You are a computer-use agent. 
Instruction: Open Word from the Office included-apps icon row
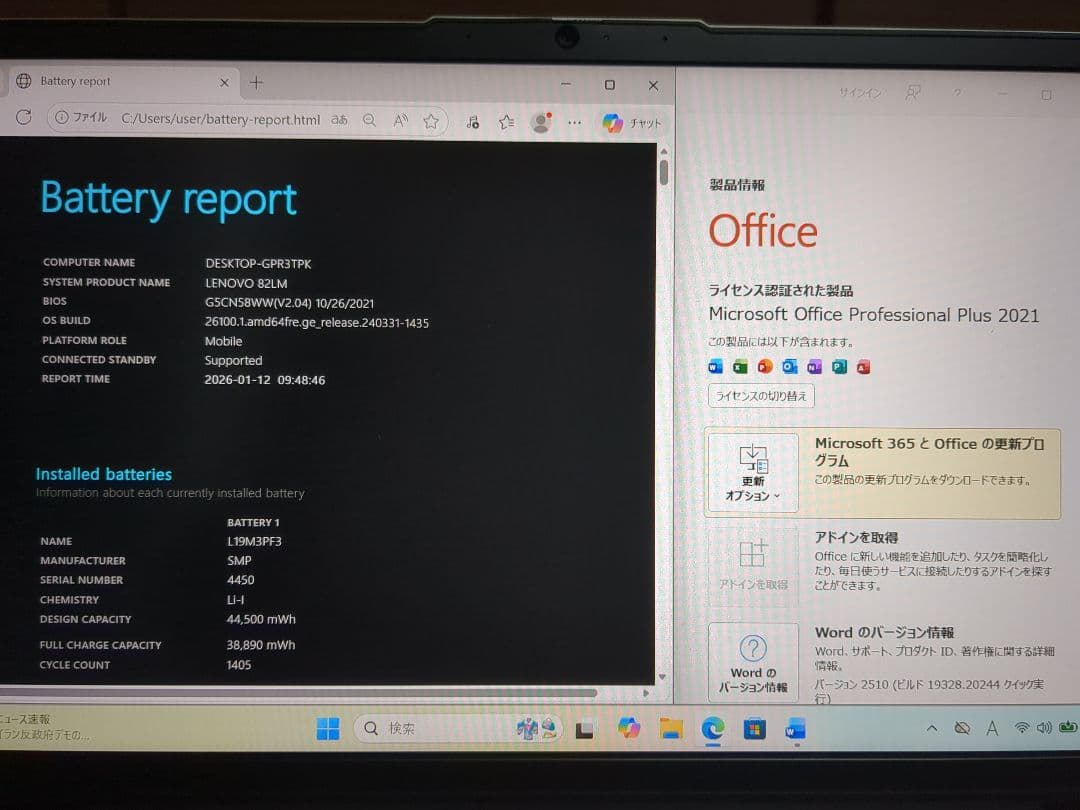(716, 367)
